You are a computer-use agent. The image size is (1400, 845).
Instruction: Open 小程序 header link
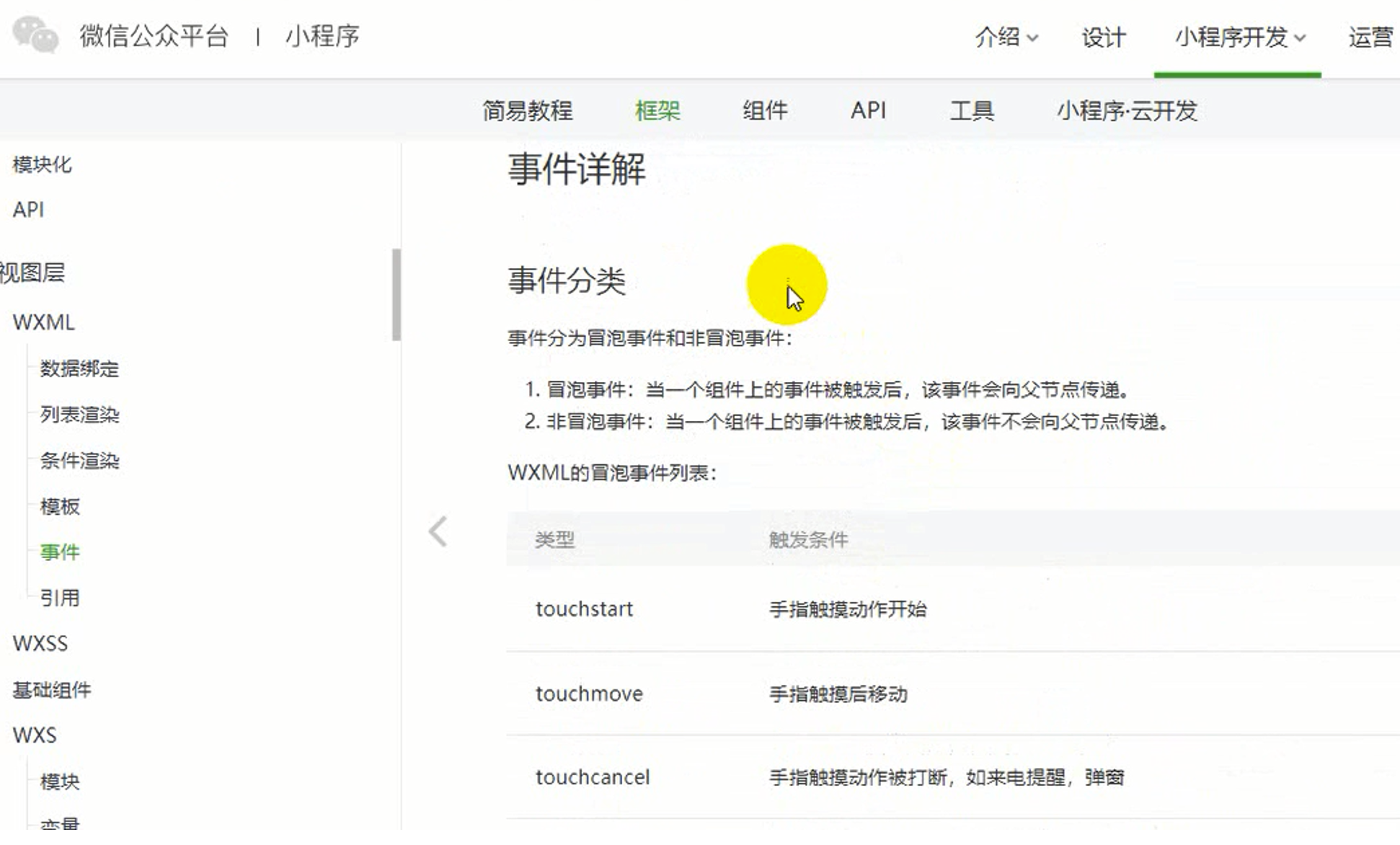[x=322, y=36]
